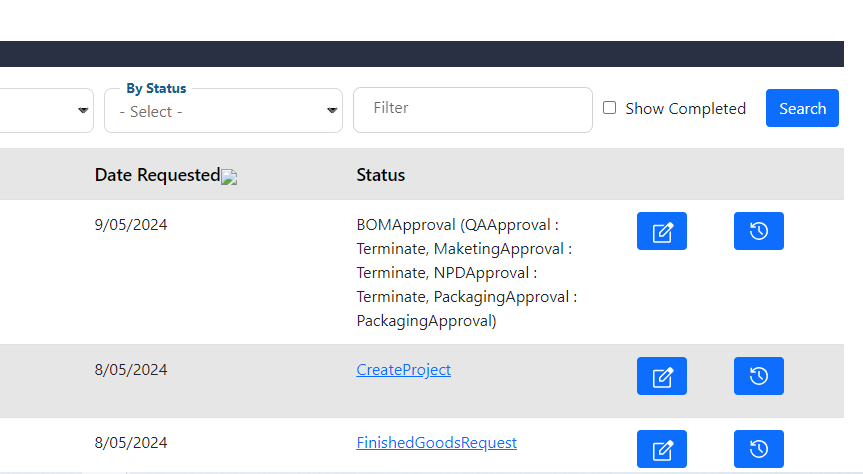Click the Show Completed label text

pos(685,108)
